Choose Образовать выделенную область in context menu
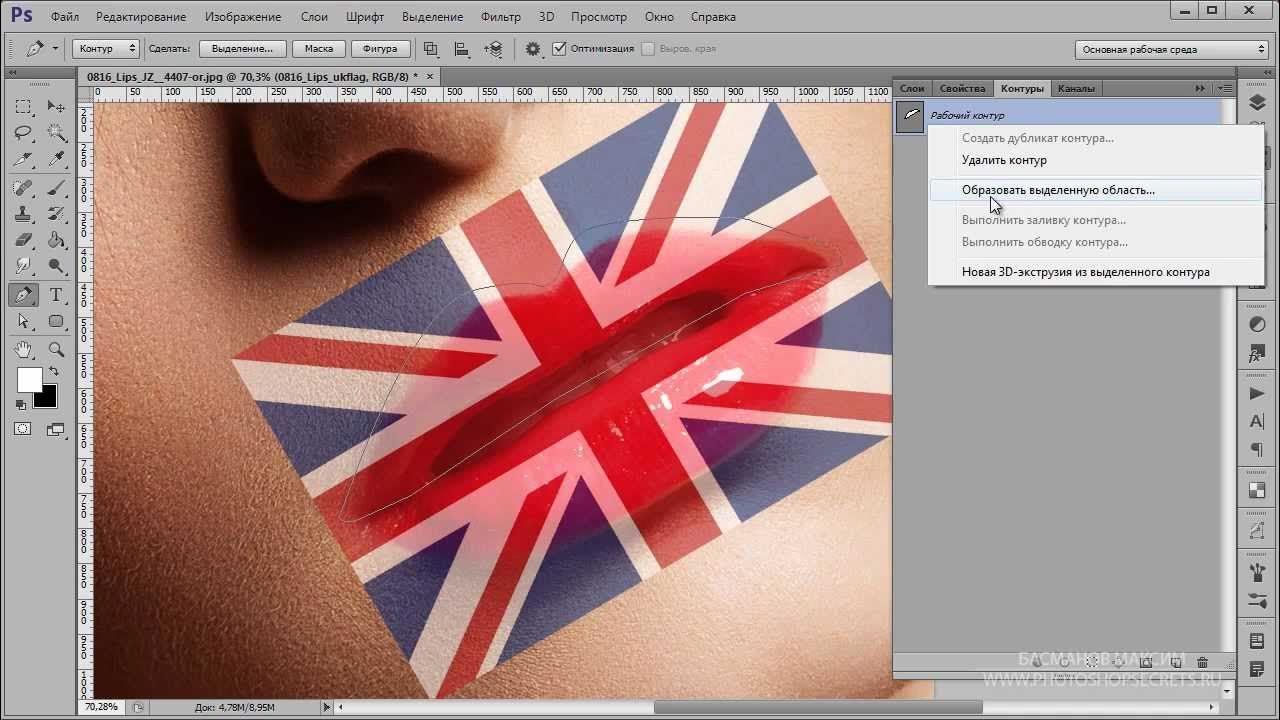 pyautogui.click(x=1096, y=190)
